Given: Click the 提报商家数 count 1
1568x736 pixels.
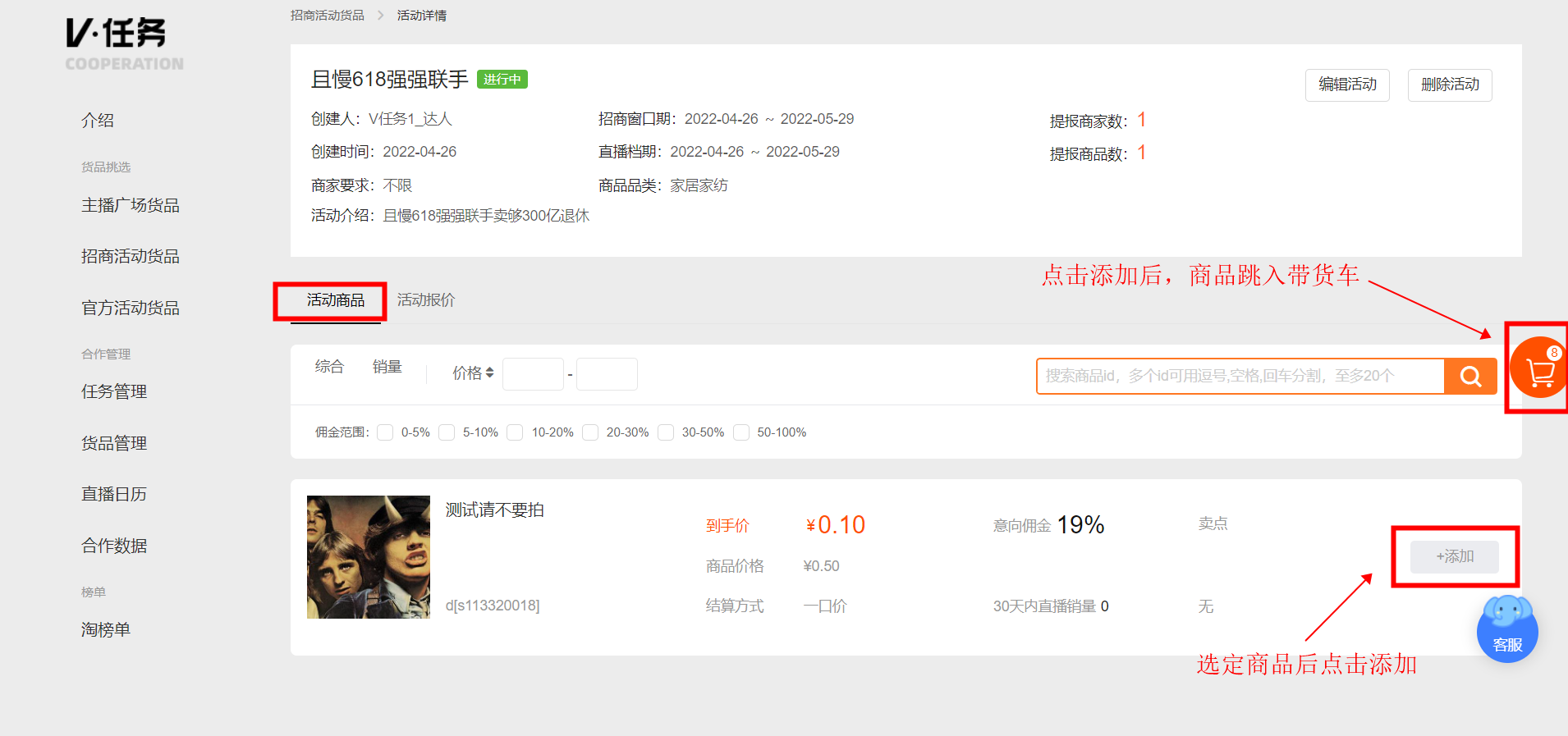Looking at the screenshot, I should [x=1141, y=120].
